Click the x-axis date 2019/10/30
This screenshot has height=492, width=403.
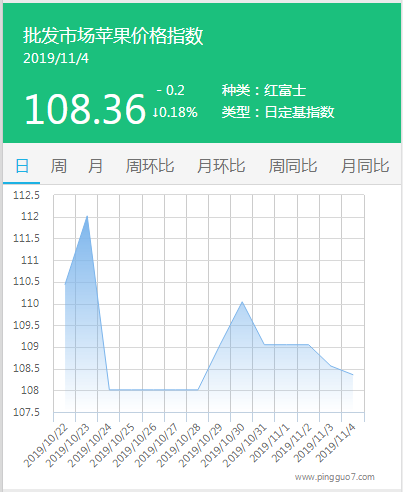(x=223, y=445)
